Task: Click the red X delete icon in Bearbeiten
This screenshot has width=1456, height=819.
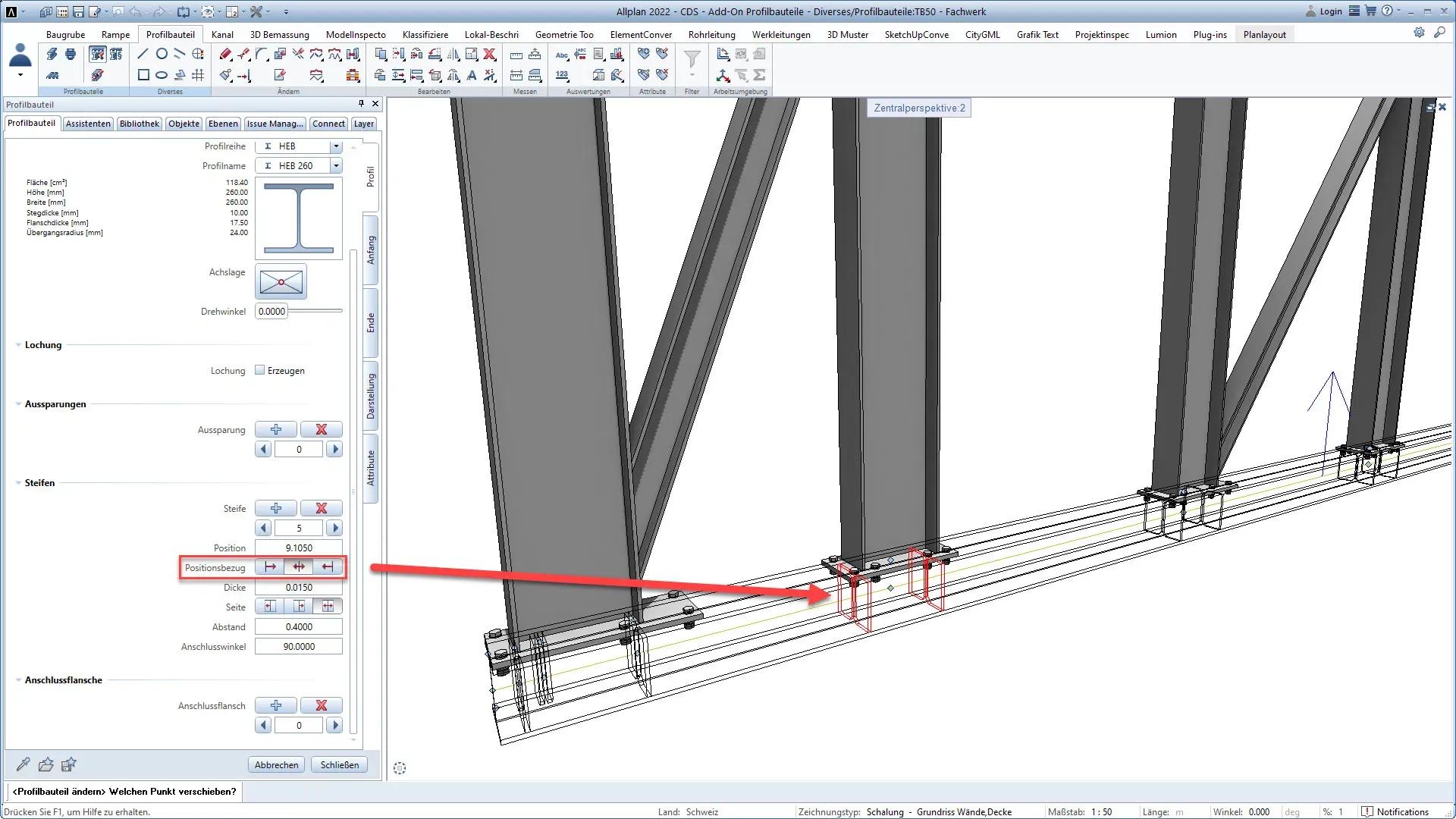Action: pos(490,54)
